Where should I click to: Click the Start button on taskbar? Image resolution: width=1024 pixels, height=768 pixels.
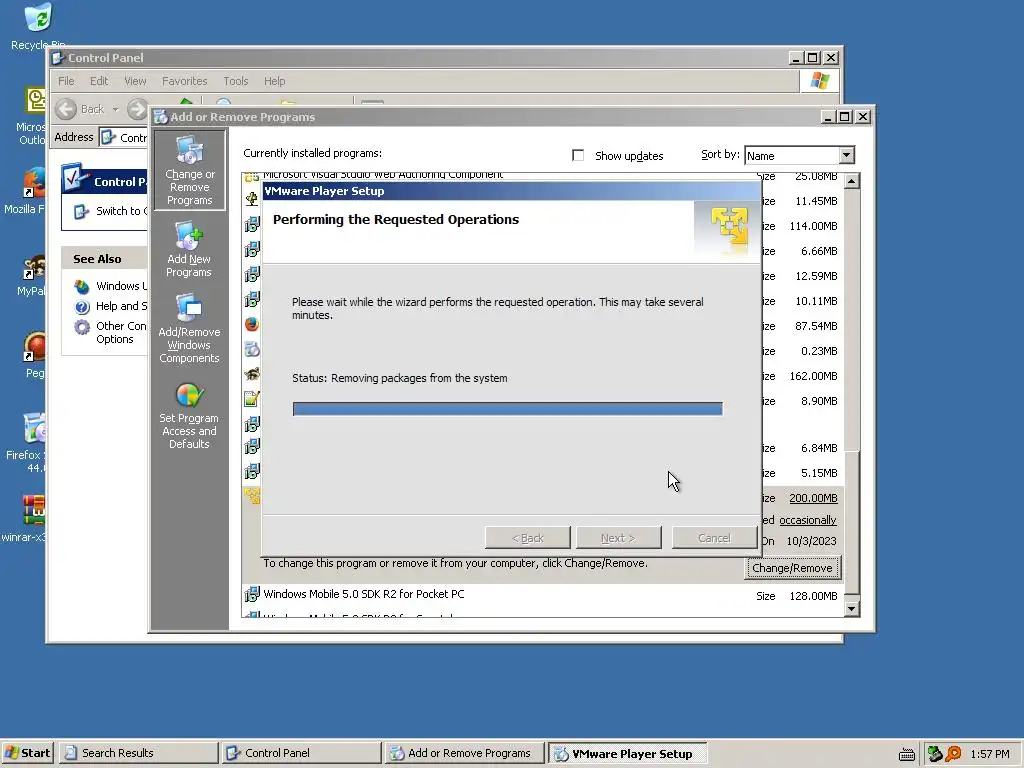click(x=27, y=753)
